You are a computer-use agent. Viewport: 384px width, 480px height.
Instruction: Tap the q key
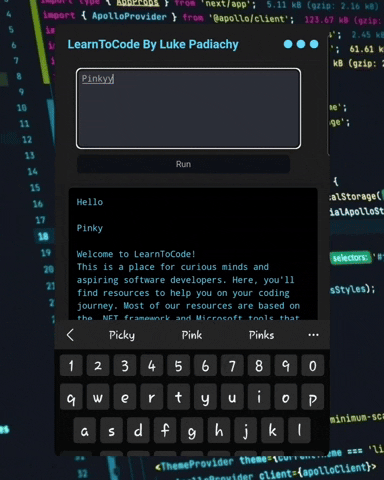coord(71,397)
